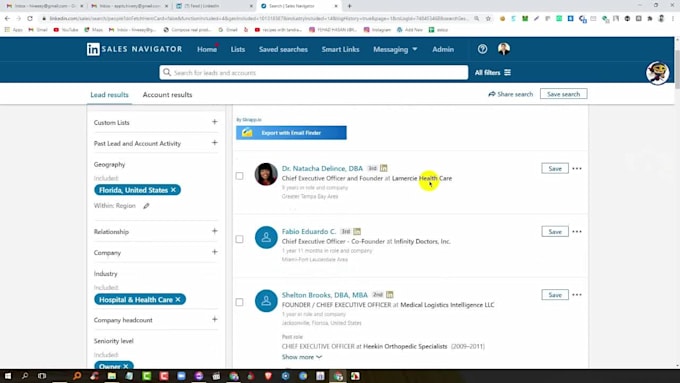Save lead Dr. Natacha Delince
This screenshot has width=680, height=383.
555,168
